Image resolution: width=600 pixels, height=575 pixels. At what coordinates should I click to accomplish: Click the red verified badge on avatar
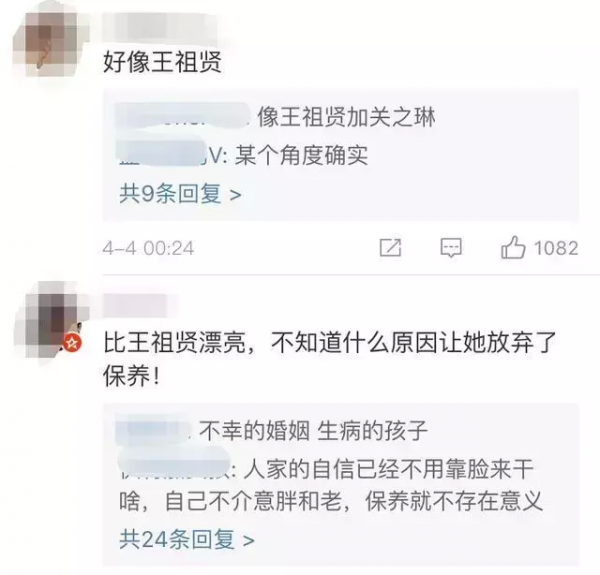pyautogui.click(x=72, y=342)
